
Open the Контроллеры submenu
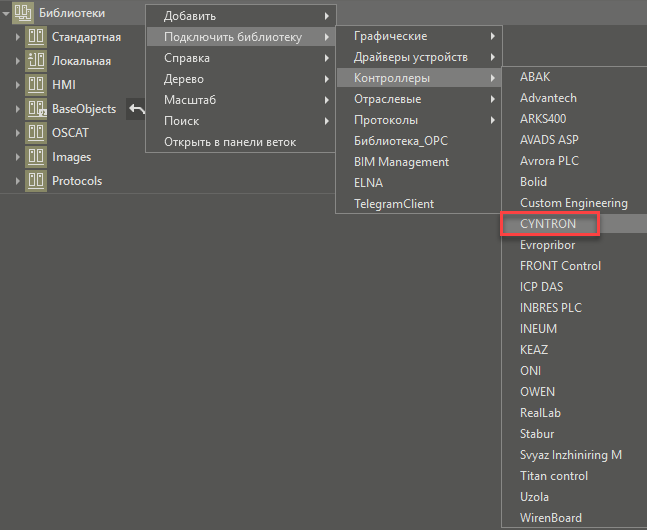419,78
